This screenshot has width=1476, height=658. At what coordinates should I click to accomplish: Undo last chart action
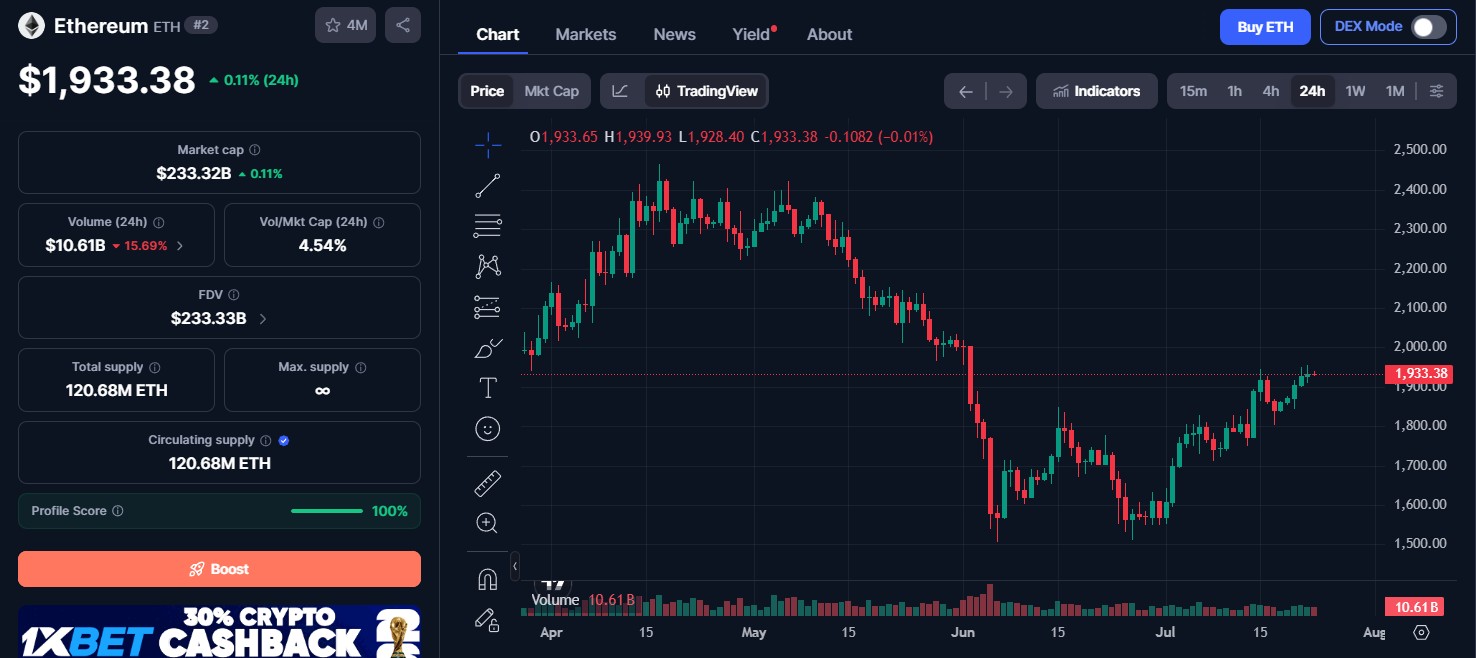[965, 92]
